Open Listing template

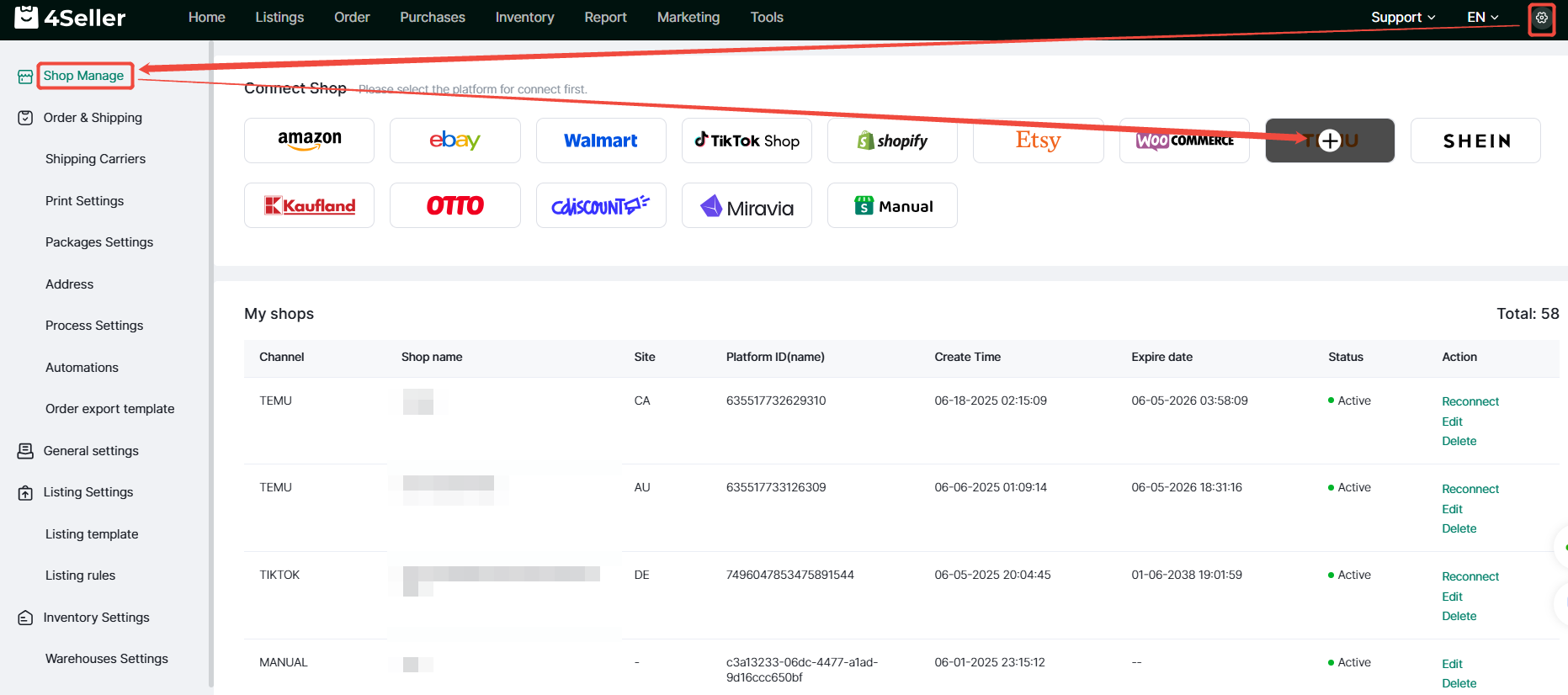click(x=92, y=534)
